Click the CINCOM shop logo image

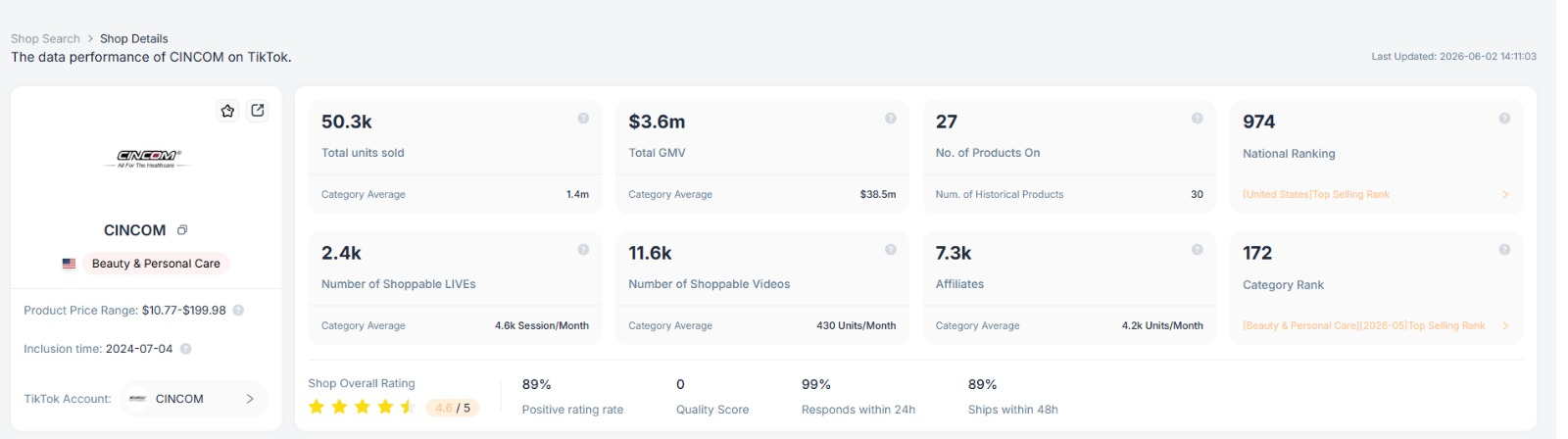coord(149,159)
